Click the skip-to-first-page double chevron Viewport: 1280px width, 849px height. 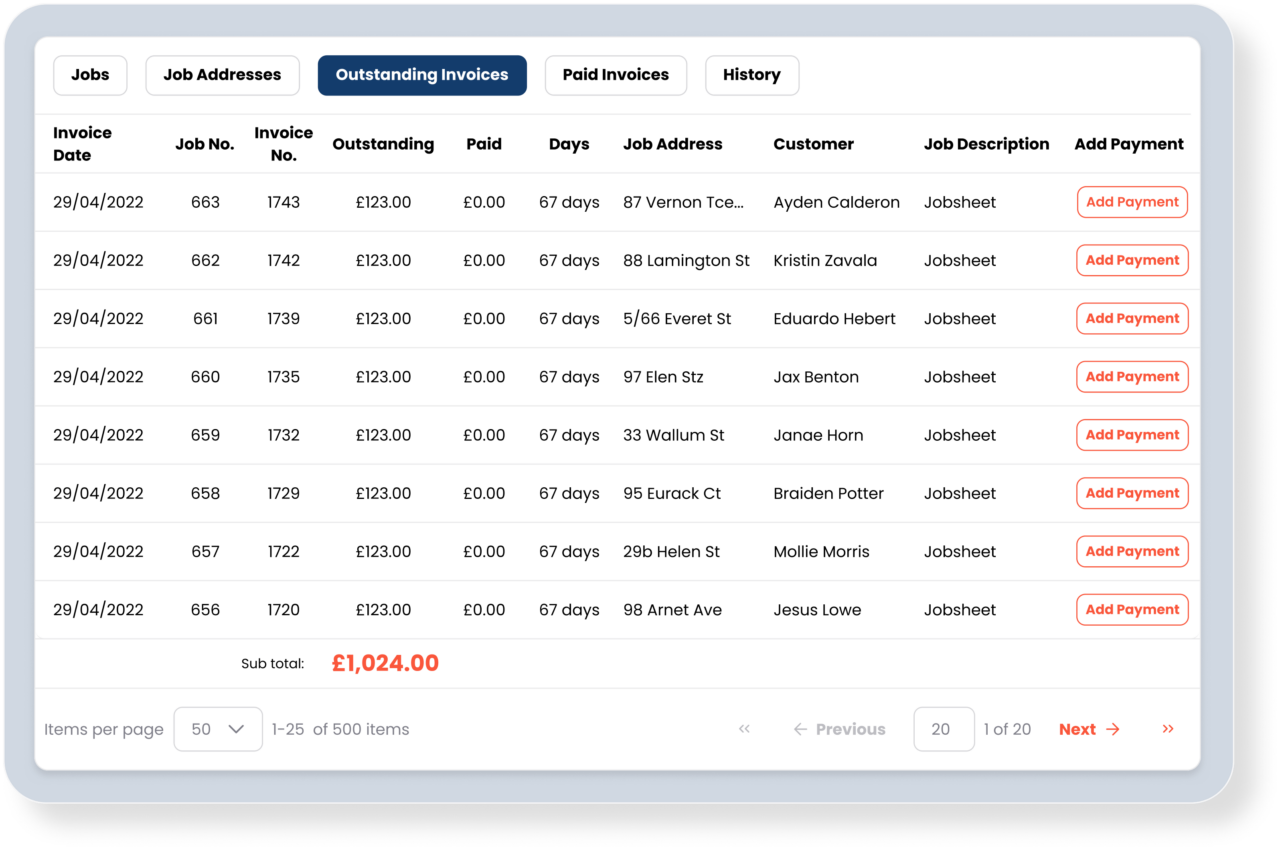pos(744,729)
